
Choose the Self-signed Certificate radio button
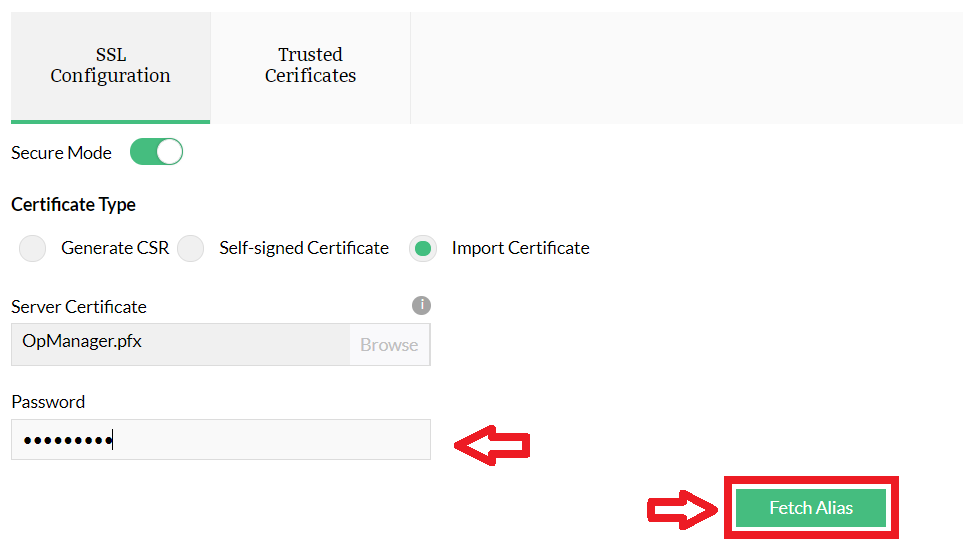coord(190,248)
